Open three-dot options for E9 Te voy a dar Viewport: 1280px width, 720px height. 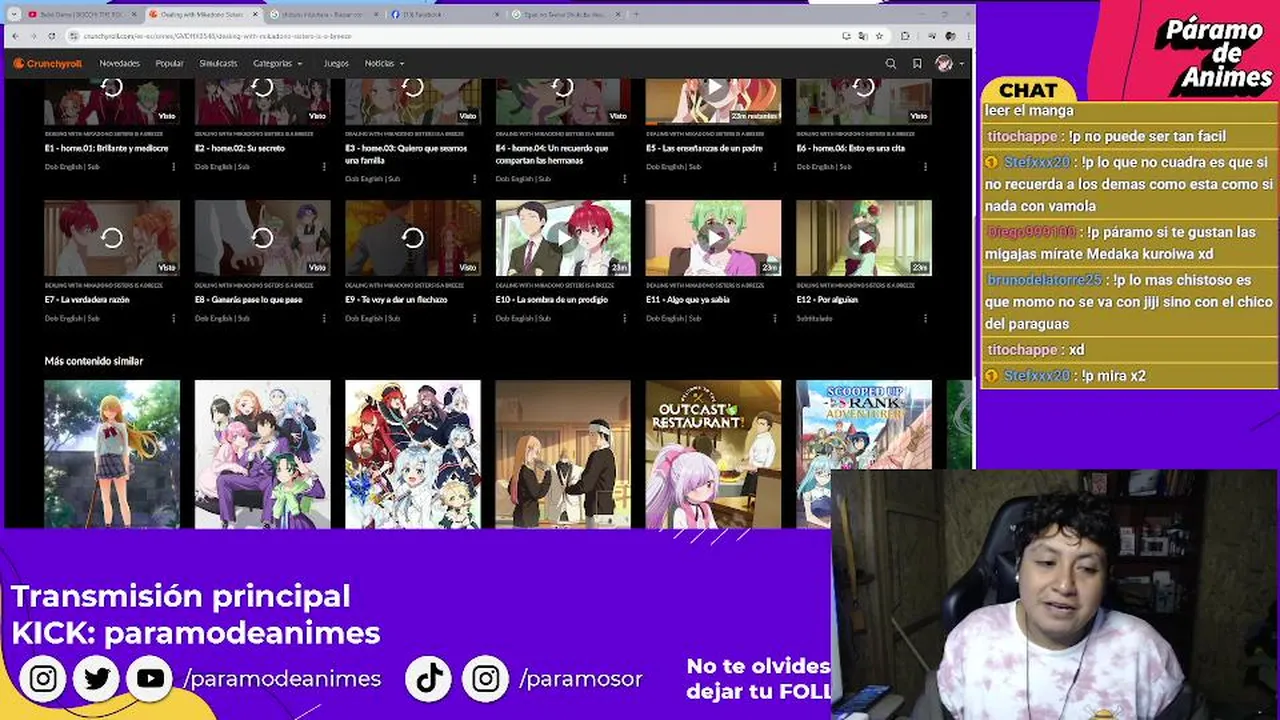(x=474, y=319)
